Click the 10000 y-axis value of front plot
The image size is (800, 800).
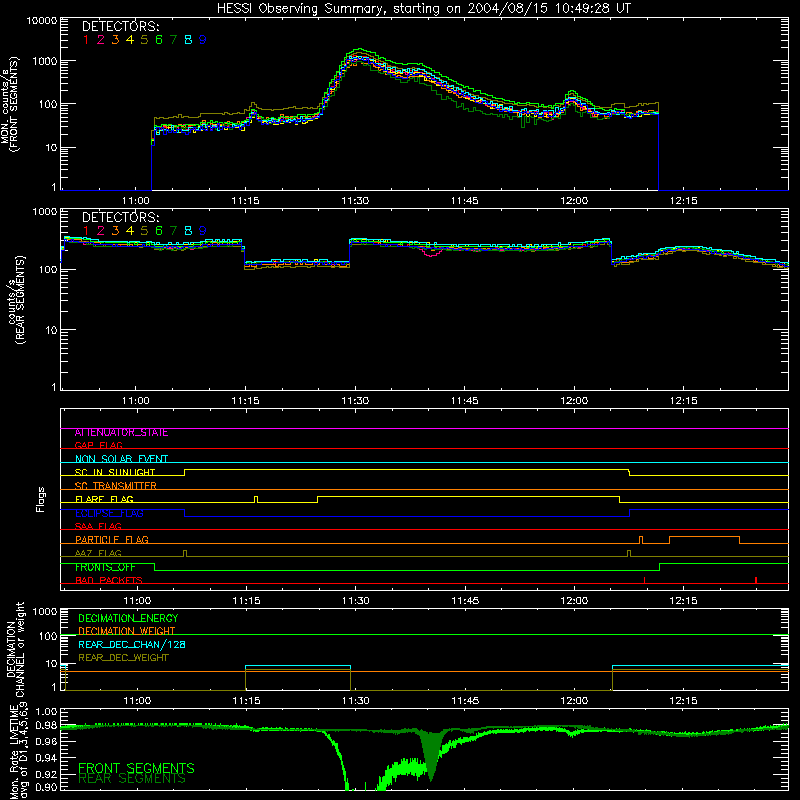(x=42, y=21)
